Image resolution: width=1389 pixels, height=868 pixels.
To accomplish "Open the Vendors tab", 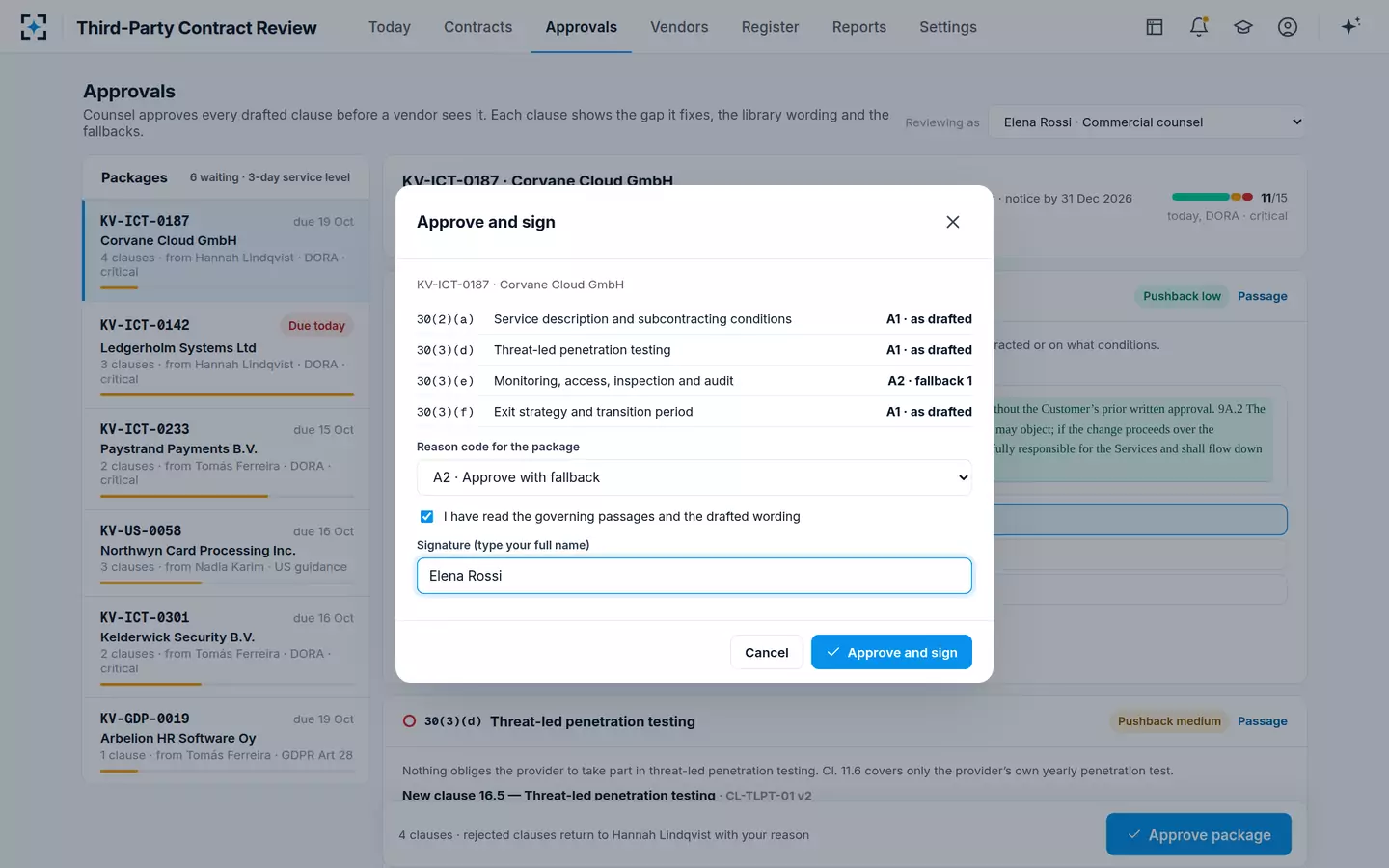I will point(679,27).
